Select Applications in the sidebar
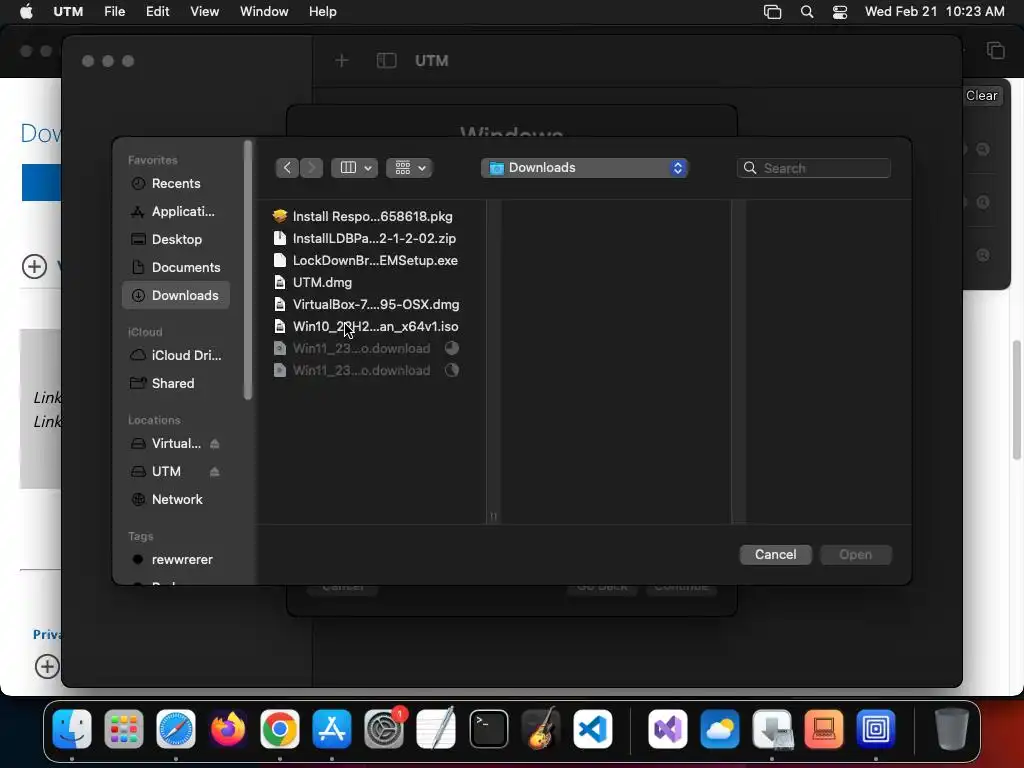Screen dimensions: 1024x768 click(x=176, y=212)
